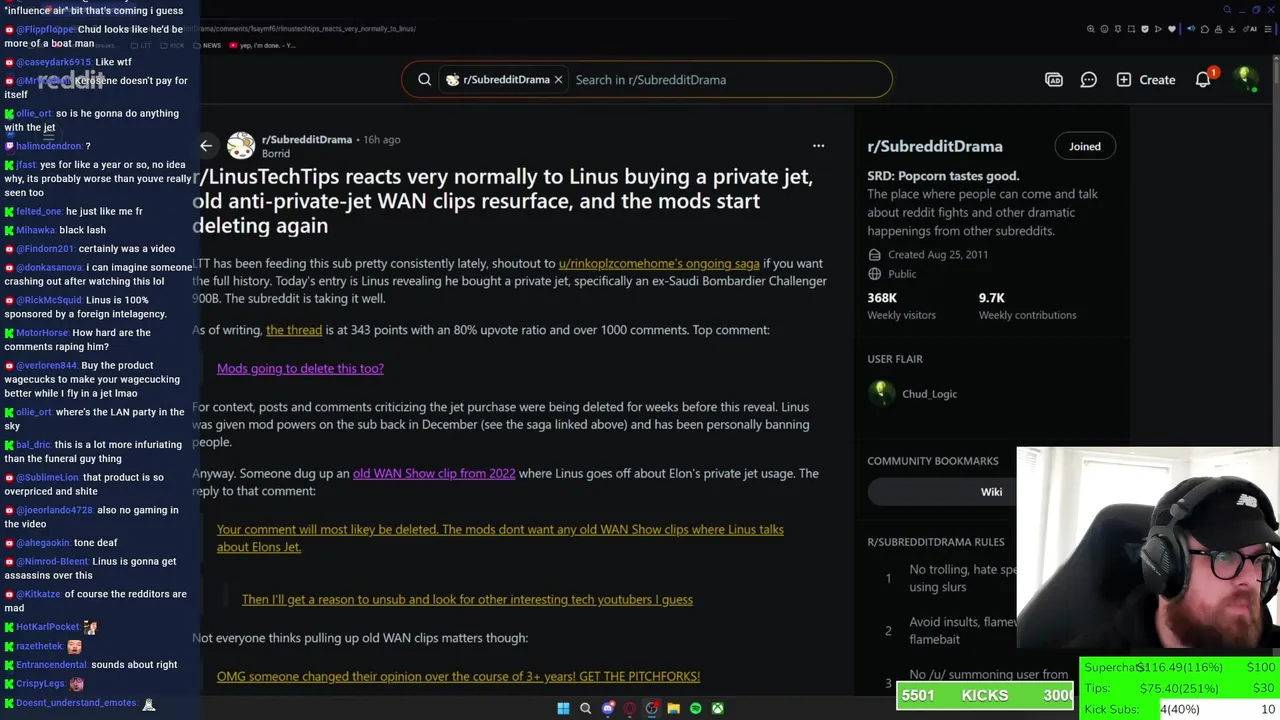Open the browser downloads icon

click(x=1232, y=29)
